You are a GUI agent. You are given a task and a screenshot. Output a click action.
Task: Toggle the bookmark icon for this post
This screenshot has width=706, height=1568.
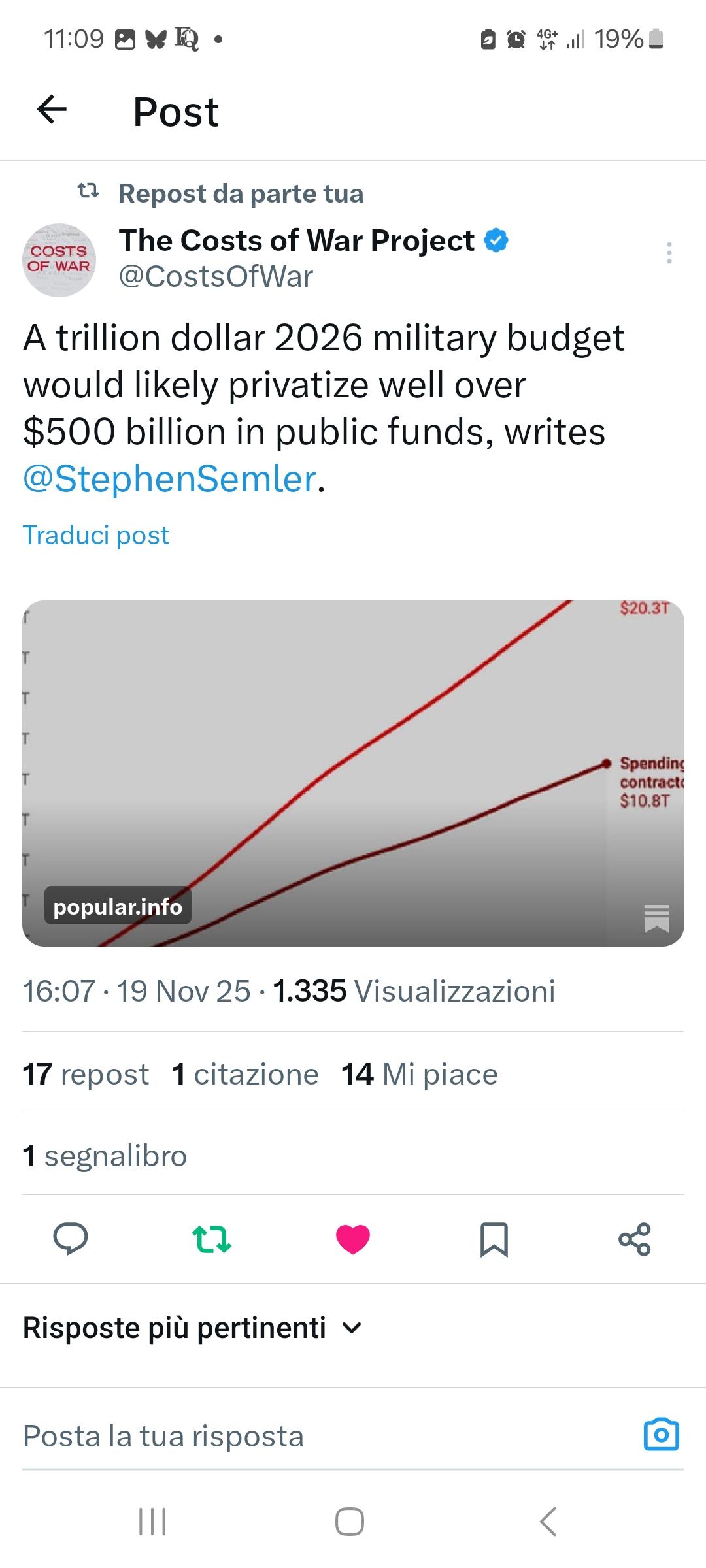[494, 1239]
